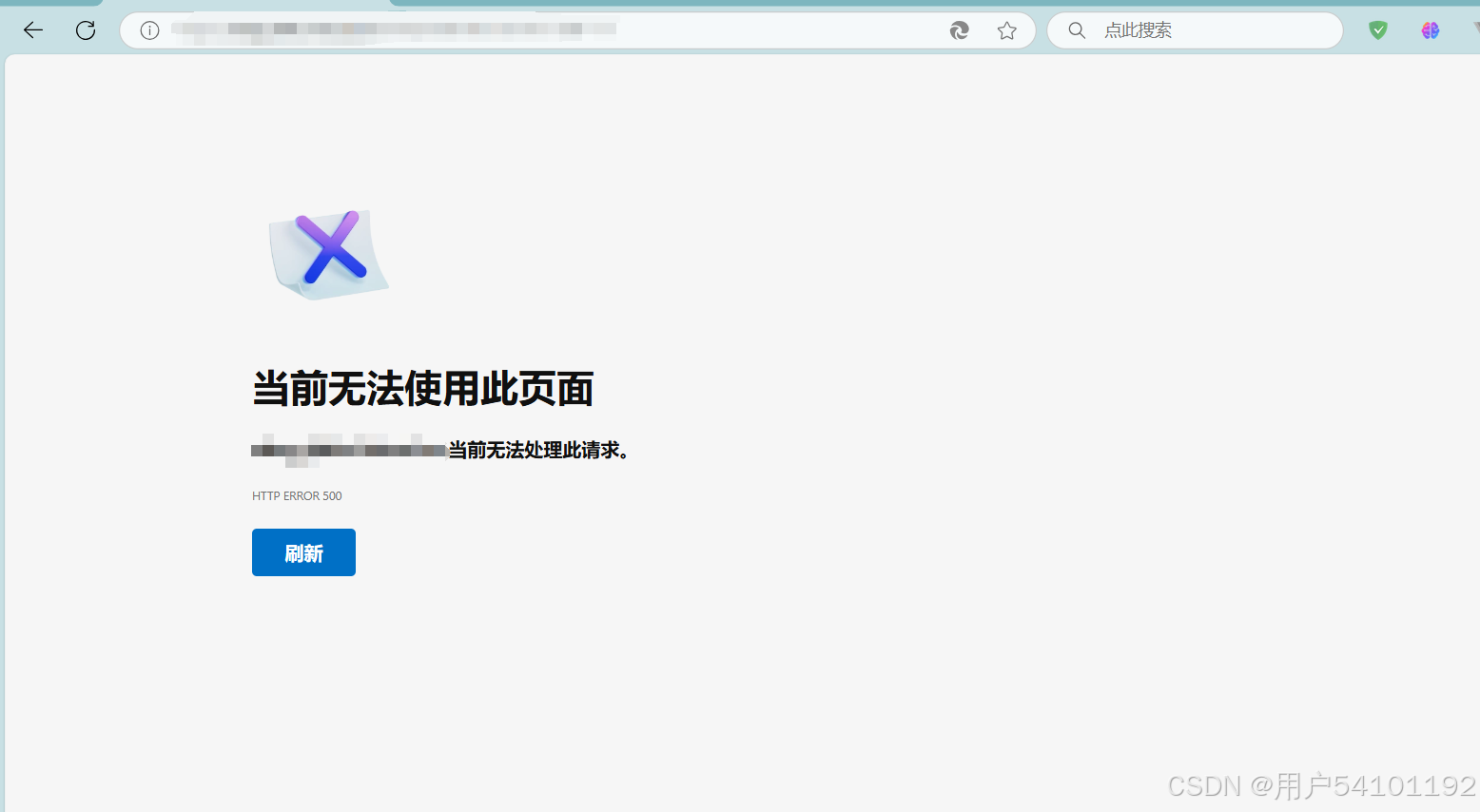Click the back navigation arrow

coord(32,29)
